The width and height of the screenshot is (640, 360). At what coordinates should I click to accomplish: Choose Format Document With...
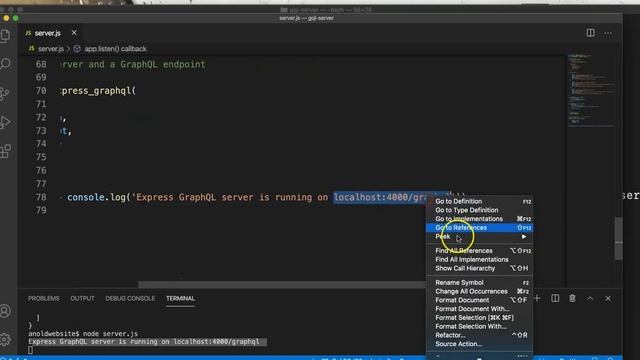tap(479, 309)
